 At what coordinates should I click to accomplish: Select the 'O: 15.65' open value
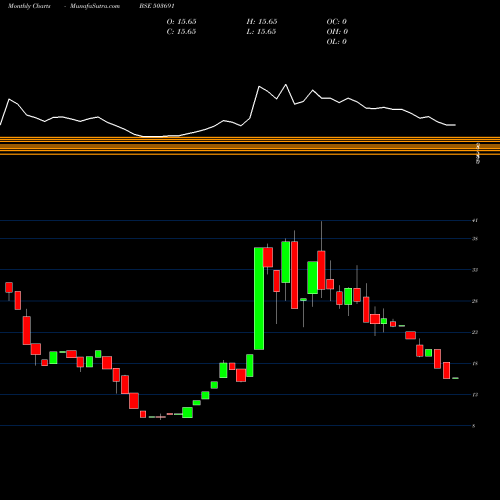click(182, 22)
